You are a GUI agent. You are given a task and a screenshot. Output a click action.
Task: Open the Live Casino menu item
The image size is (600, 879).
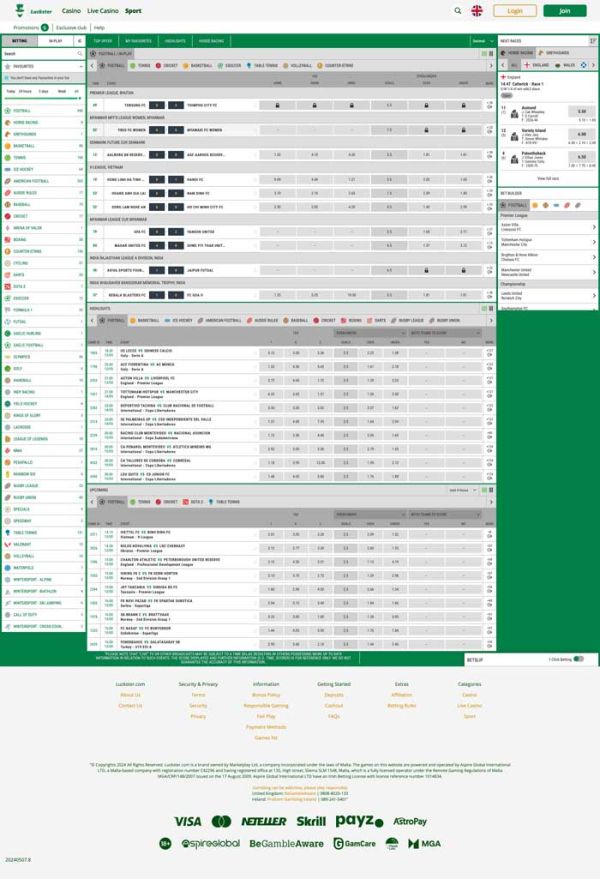click(x=103, y=11)
